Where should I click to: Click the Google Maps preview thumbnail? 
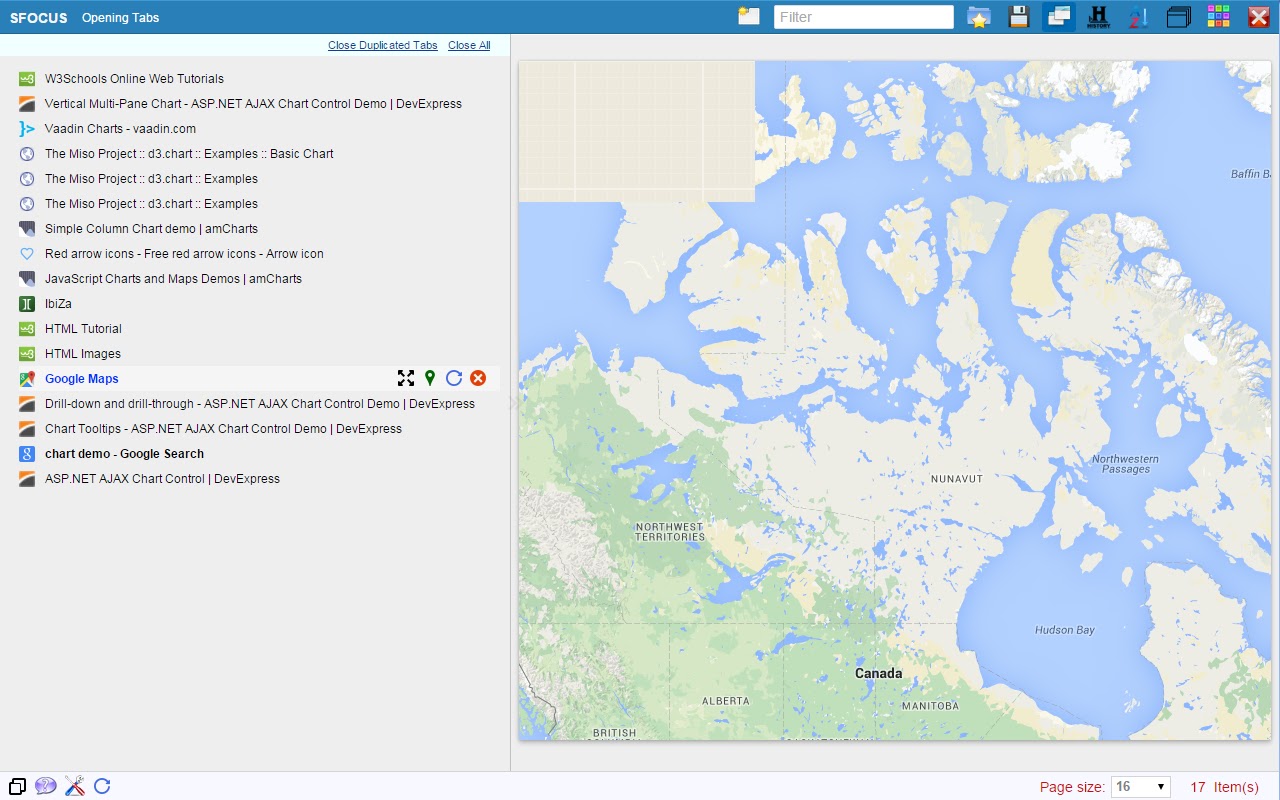[x=894, y=401]
